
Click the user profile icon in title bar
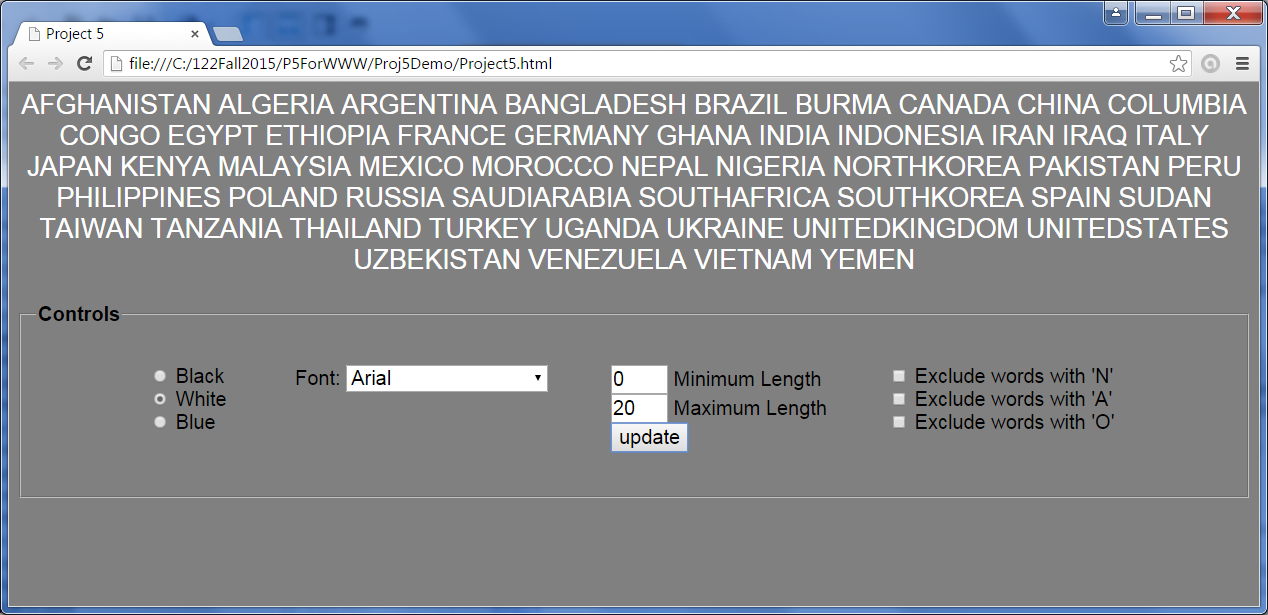[x=1116, y=12]
